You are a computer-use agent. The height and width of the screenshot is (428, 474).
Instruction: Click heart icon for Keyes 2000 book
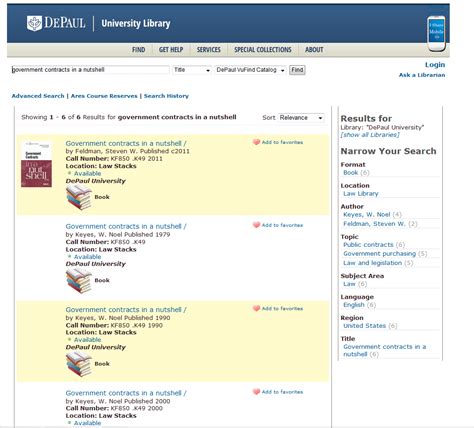(256, 392)
